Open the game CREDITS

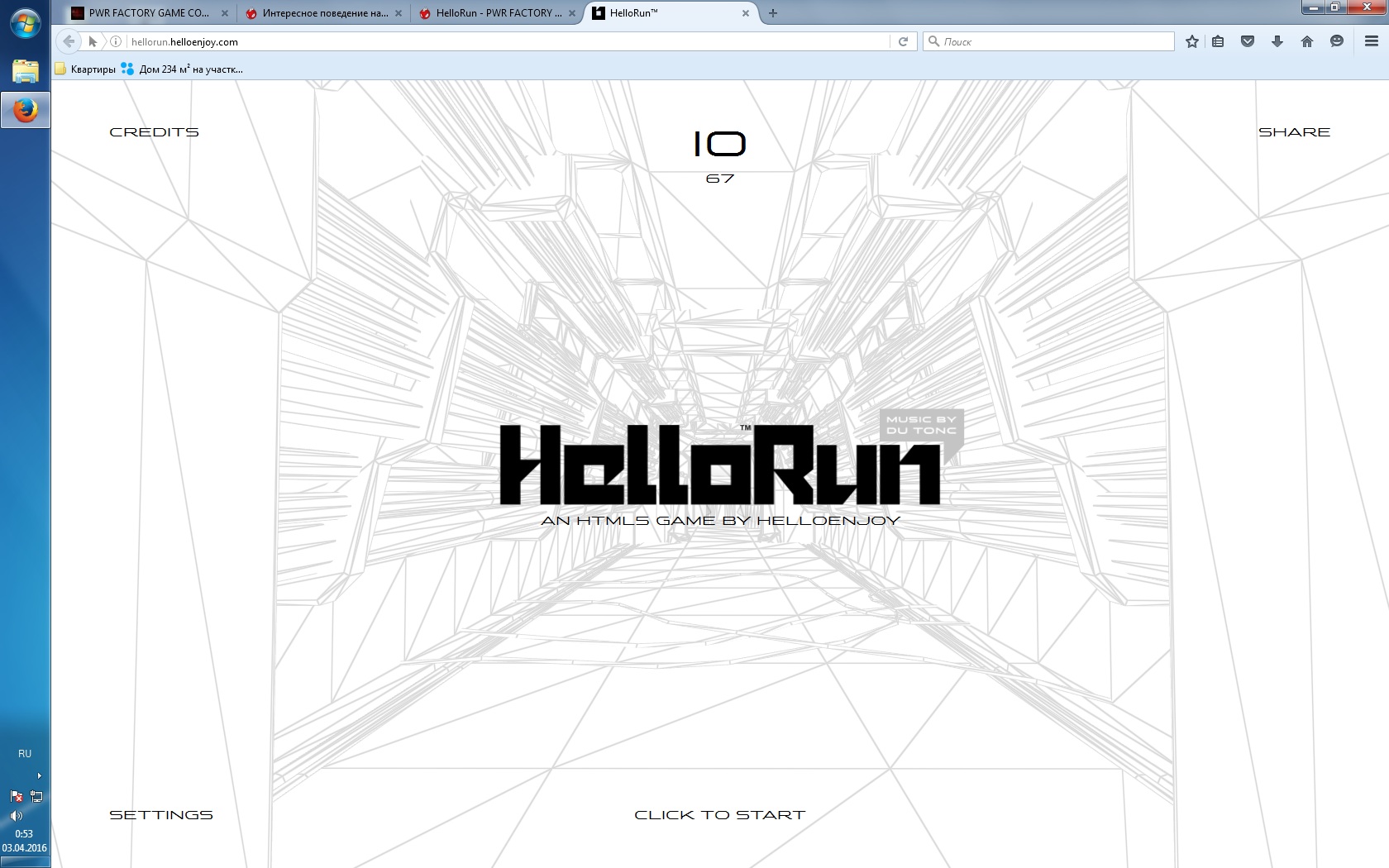point(154,132)
